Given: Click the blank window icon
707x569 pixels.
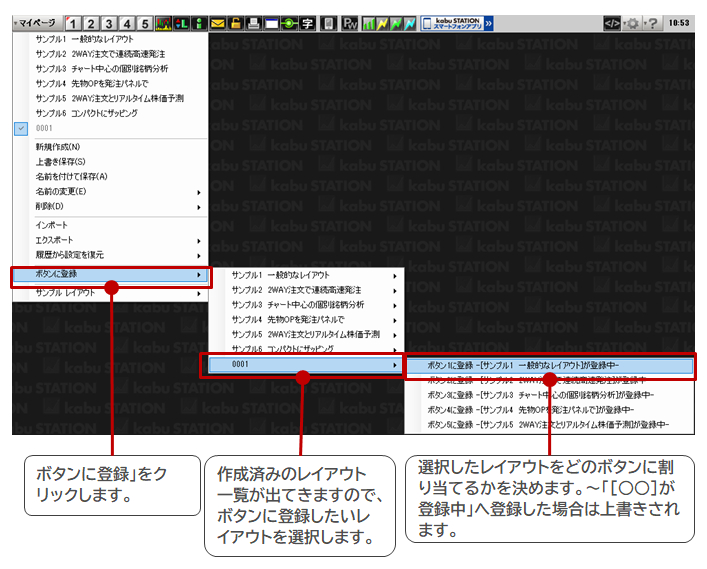Looking at the screenshot, I should [x=271, y=23].
